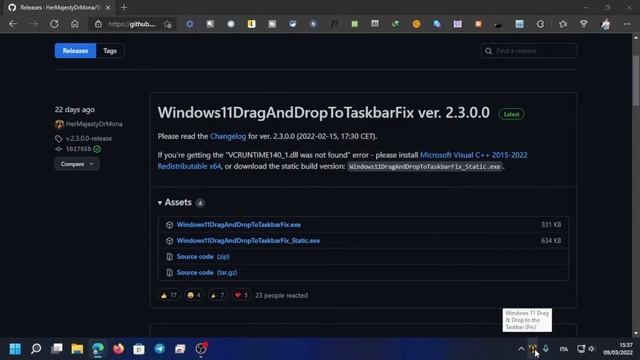Click the thumbs up reaction 17
The image size is (640, 360).
coord(169,295)
